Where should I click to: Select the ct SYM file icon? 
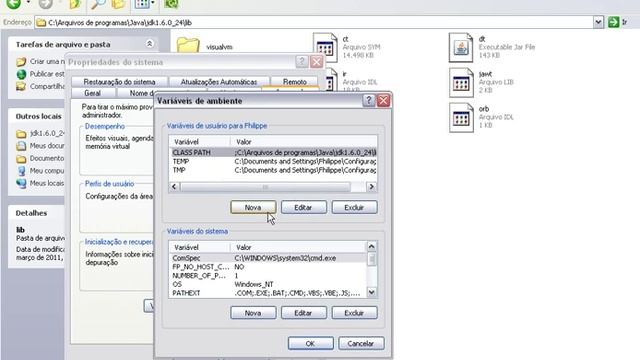[325, 47]
